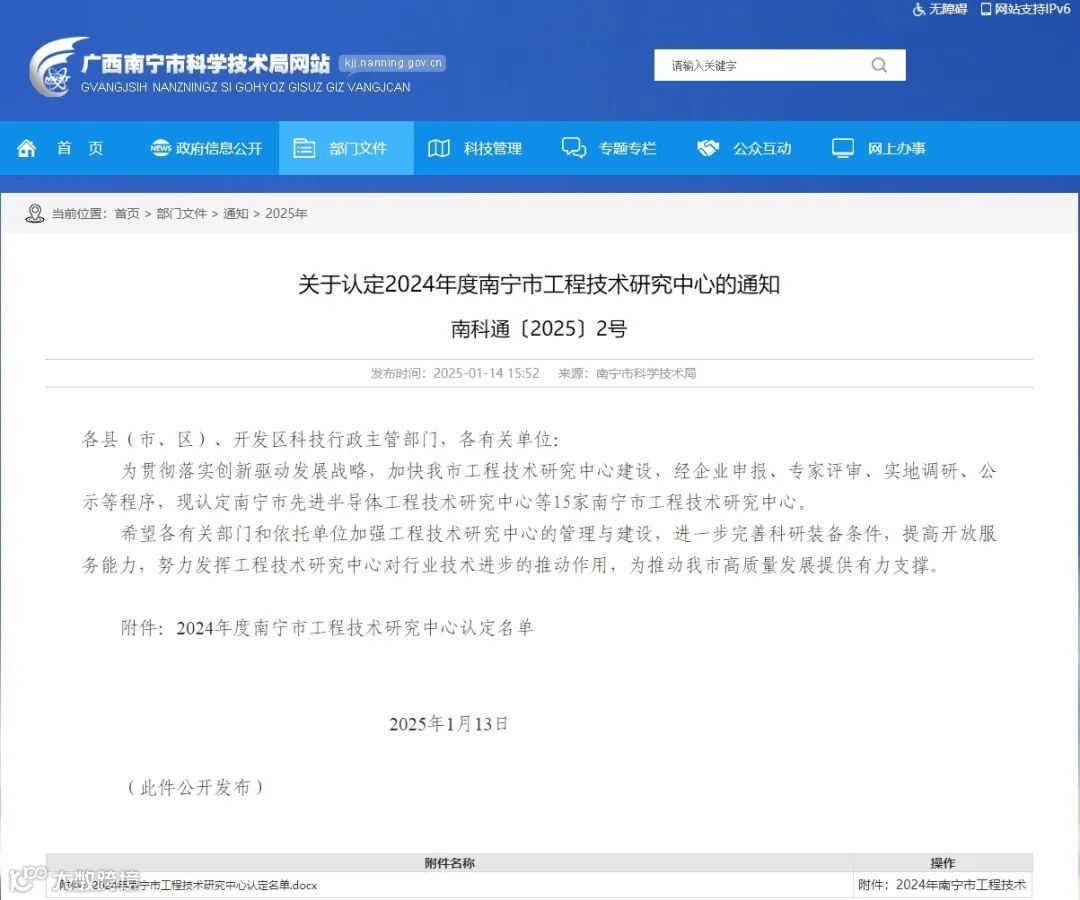Click the 附件名称 table header
Image resolution: width=1080 pixels, height=900 pixels.
450,863
